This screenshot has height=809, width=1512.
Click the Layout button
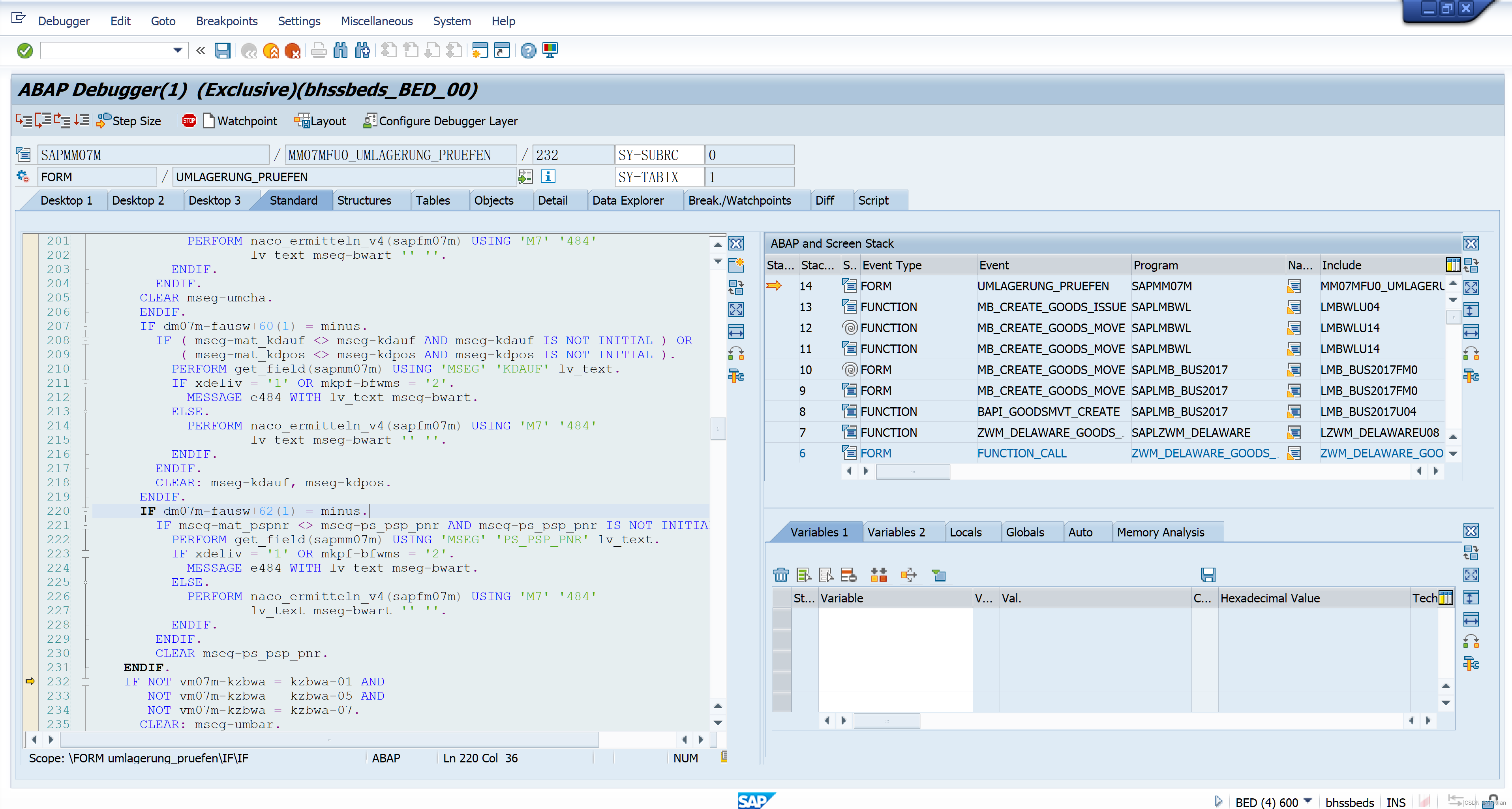(320, 120)
